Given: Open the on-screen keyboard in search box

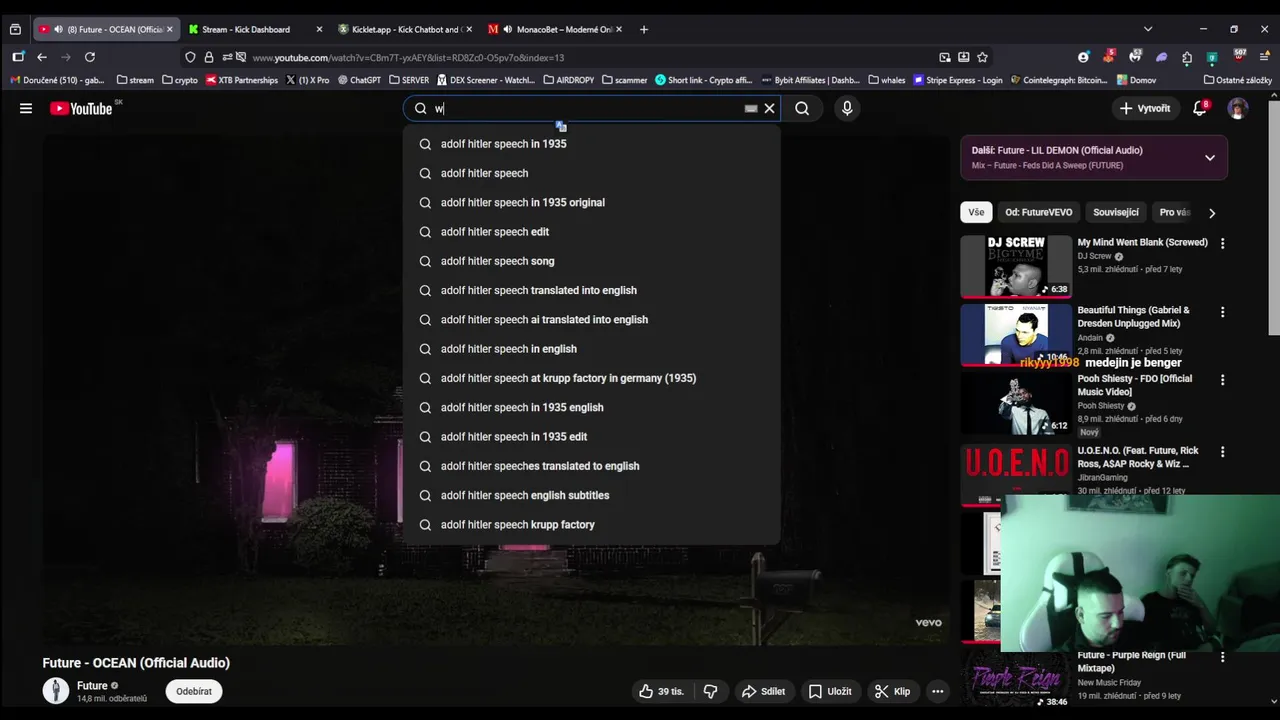Looking at the screenshot, I should (751, 108).
